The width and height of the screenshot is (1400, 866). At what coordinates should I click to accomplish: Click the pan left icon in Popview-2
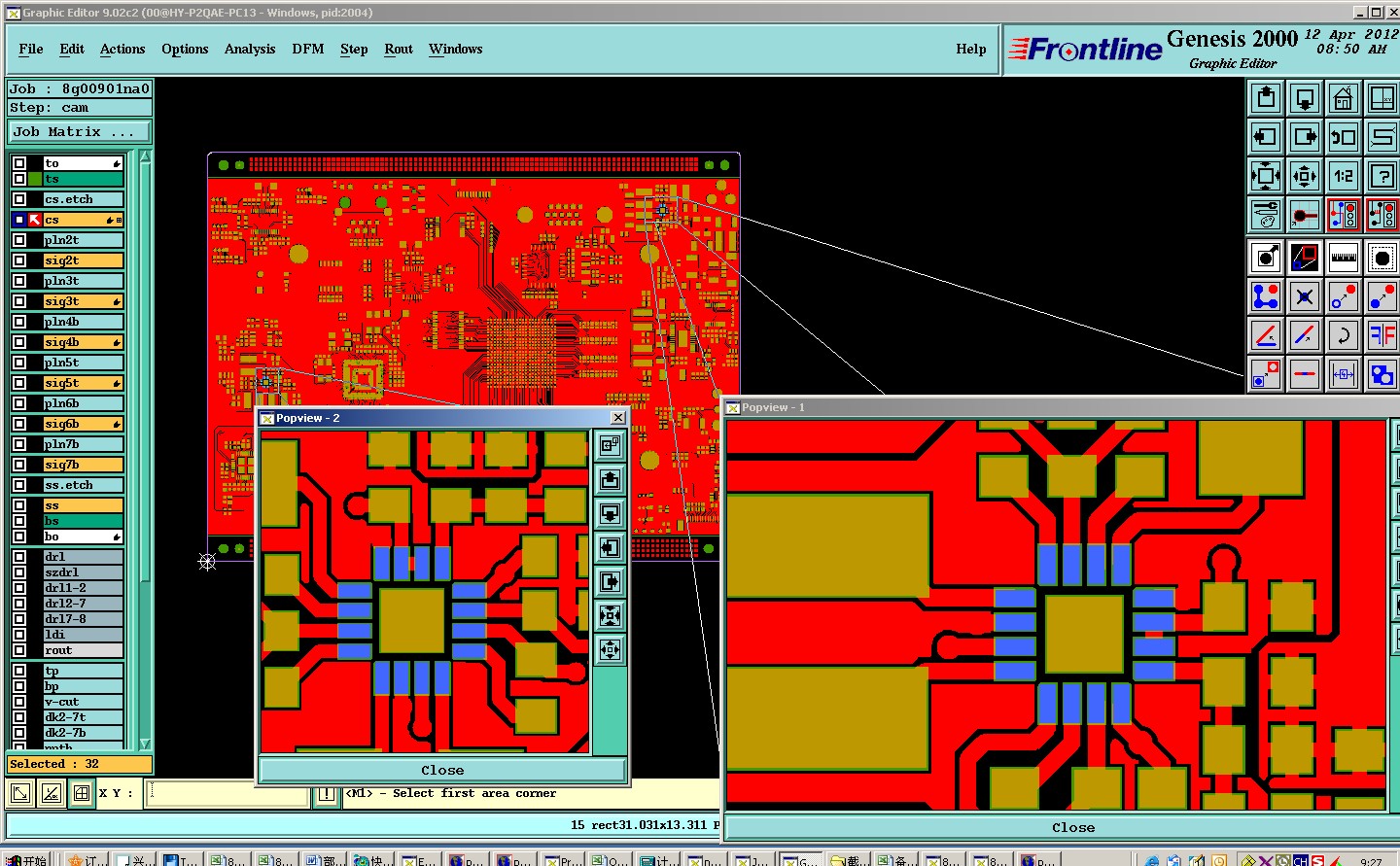coord(610,547)
